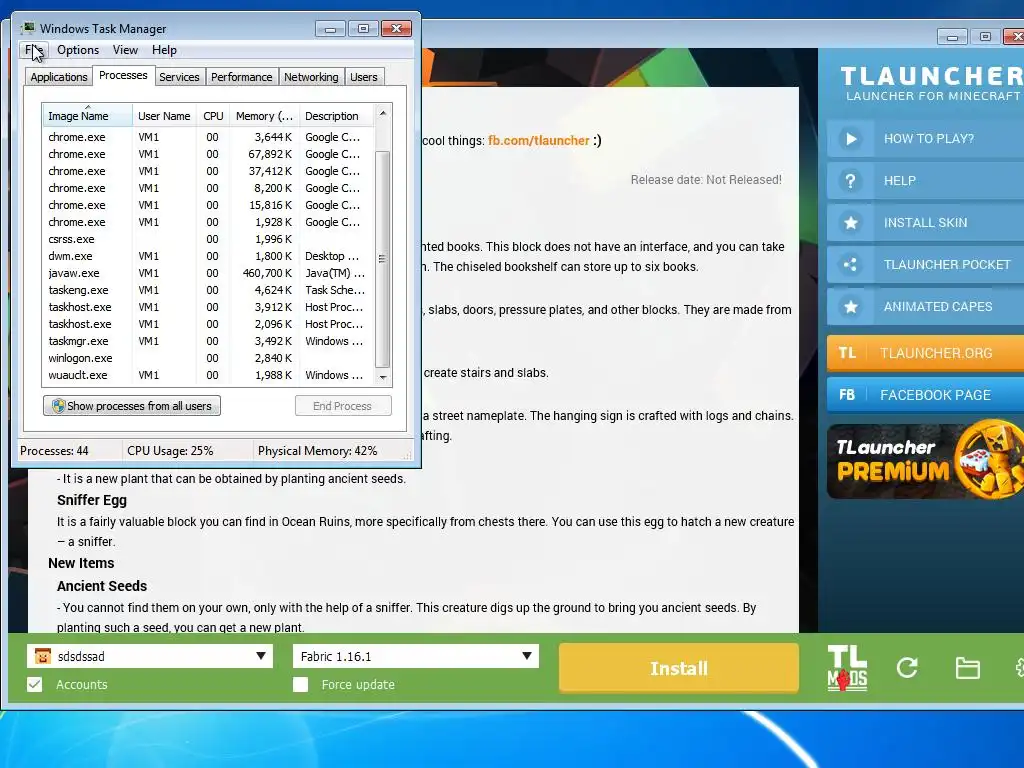
Task: Click Show processes from all users button
Action: coord(132,406)
